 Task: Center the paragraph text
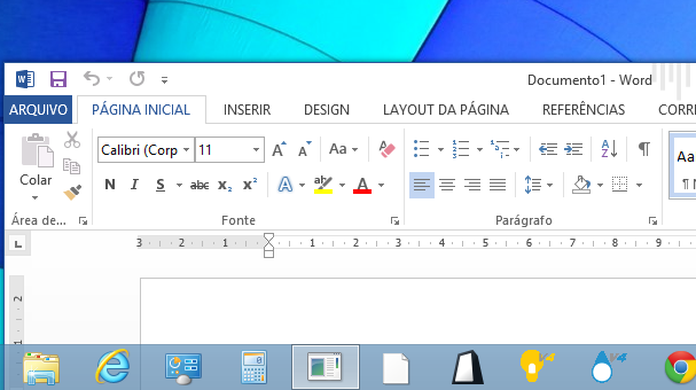pyautogui.click(x=447, y=185)
